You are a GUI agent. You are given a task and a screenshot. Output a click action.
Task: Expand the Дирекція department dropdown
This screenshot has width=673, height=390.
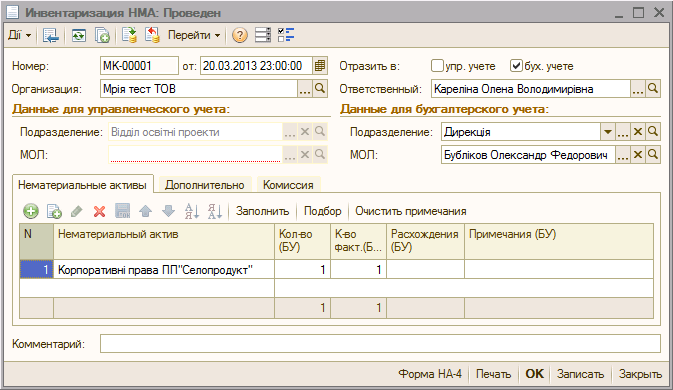pyautogui.click(x=607, y=132)
